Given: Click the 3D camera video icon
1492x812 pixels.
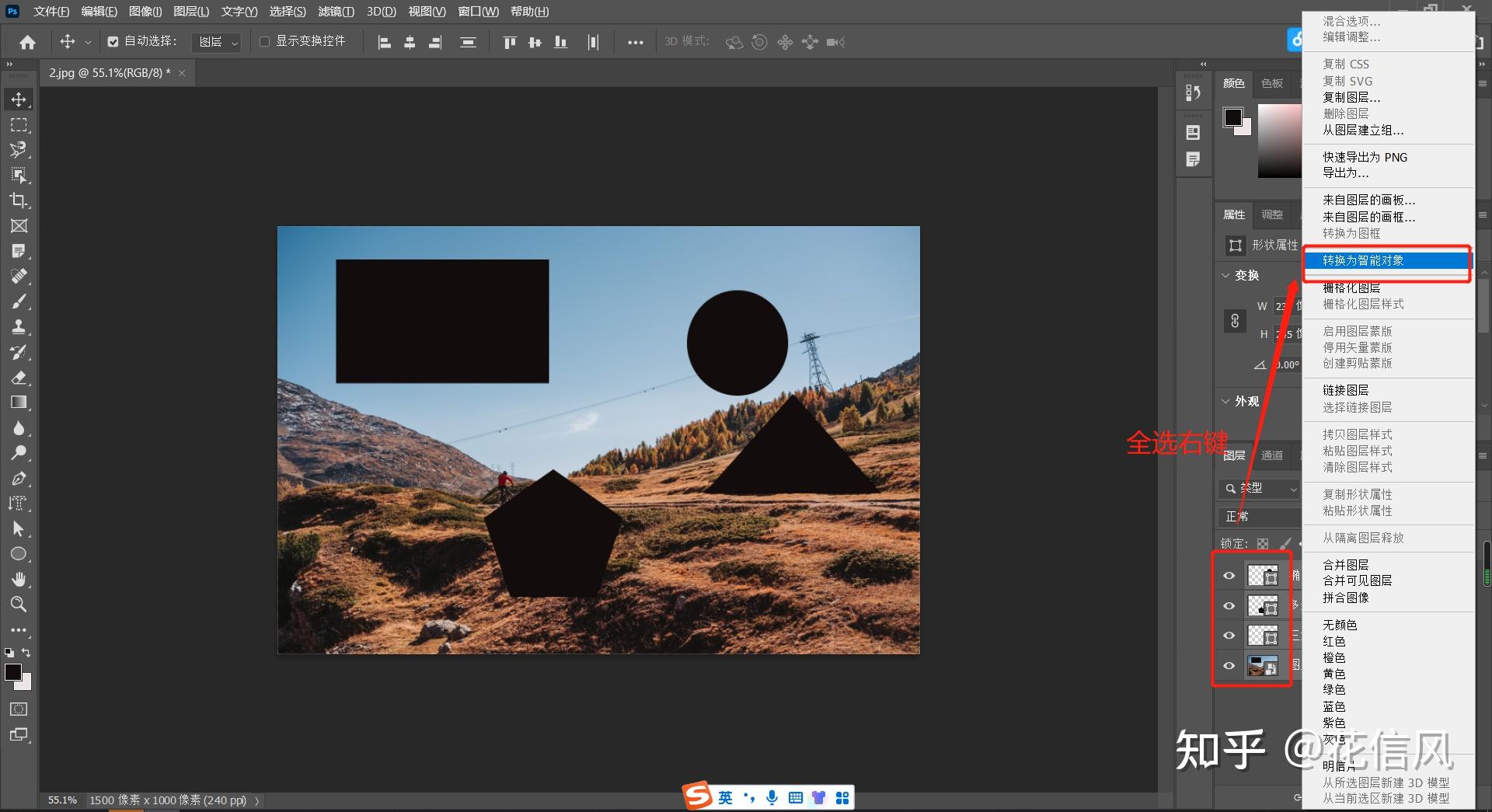Looking at the screenshot, I should point(835,42).
